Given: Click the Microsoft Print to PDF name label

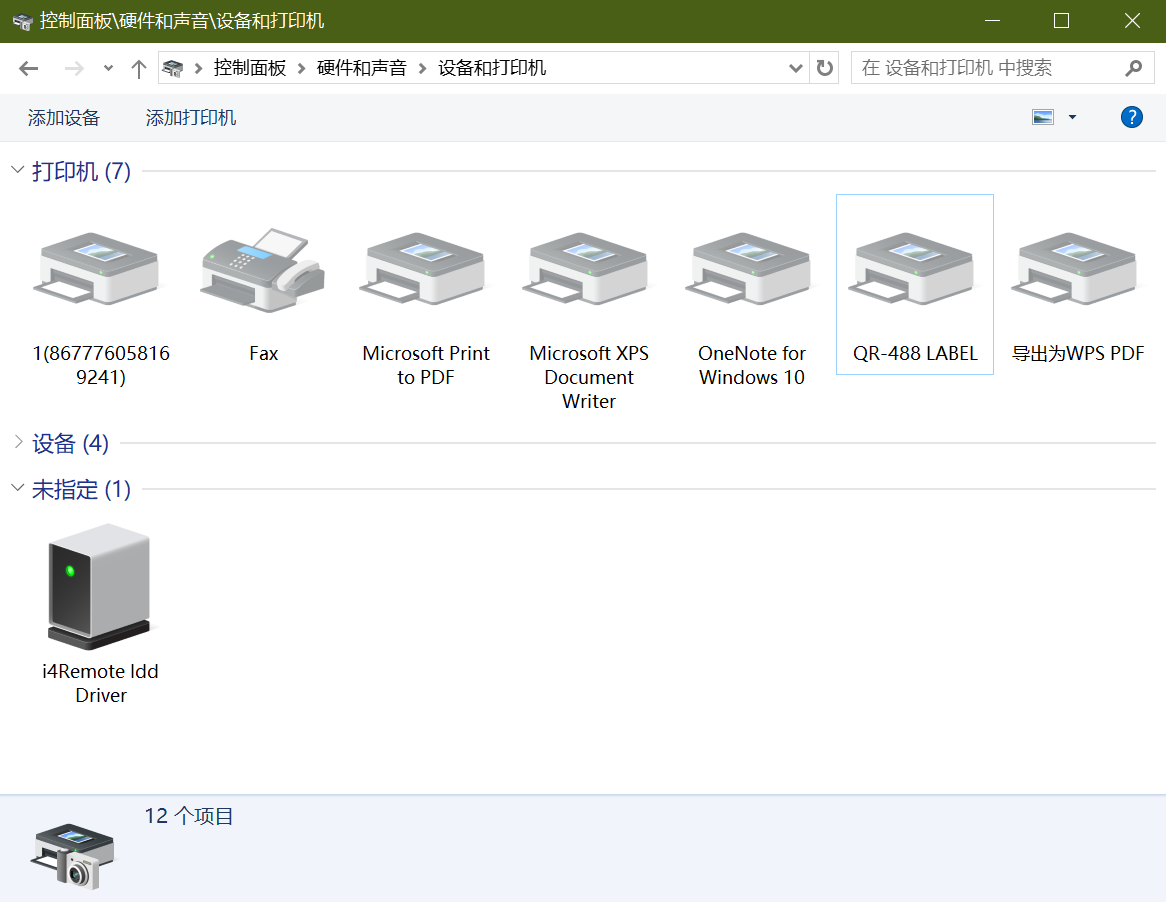Looking at the screenshot, I should 425,365.
